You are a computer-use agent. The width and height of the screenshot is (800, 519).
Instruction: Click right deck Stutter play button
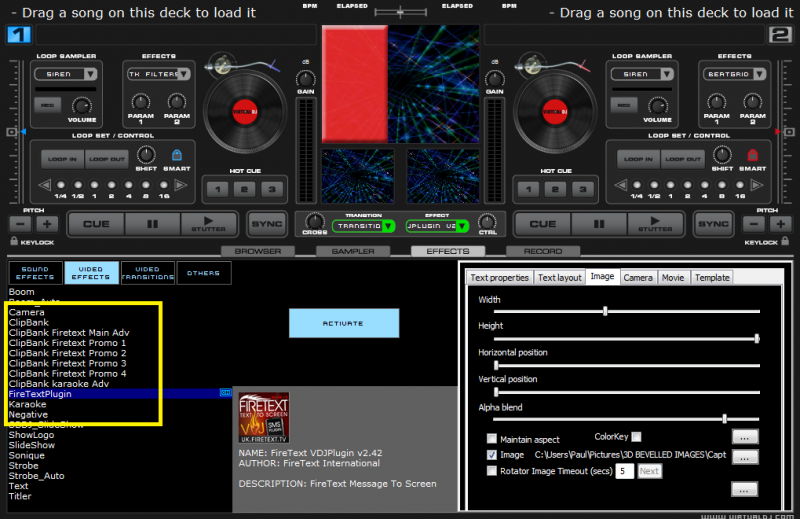click(655, 224)
